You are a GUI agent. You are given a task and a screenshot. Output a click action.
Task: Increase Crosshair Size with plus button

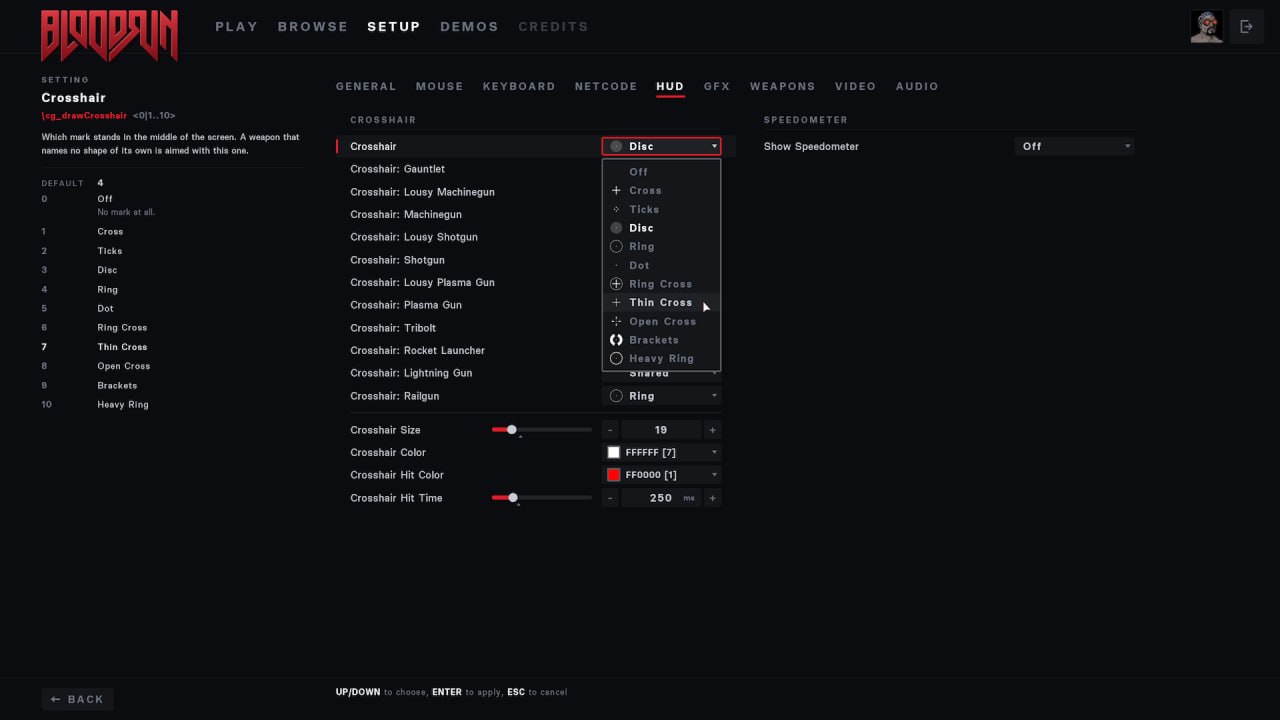click(712, 430)
